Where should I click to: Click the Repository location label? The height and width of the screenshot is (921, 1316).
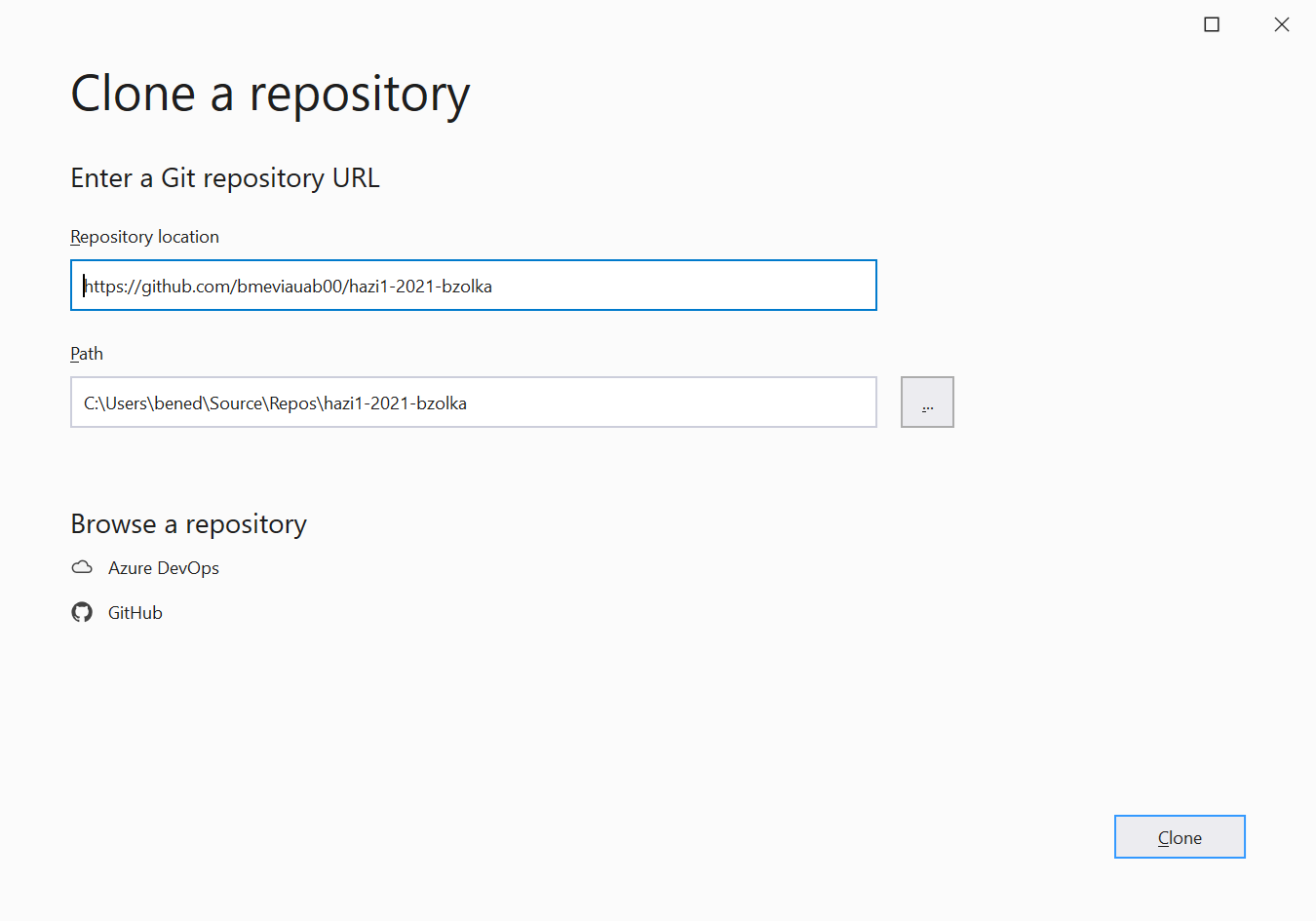pos(144,236)
